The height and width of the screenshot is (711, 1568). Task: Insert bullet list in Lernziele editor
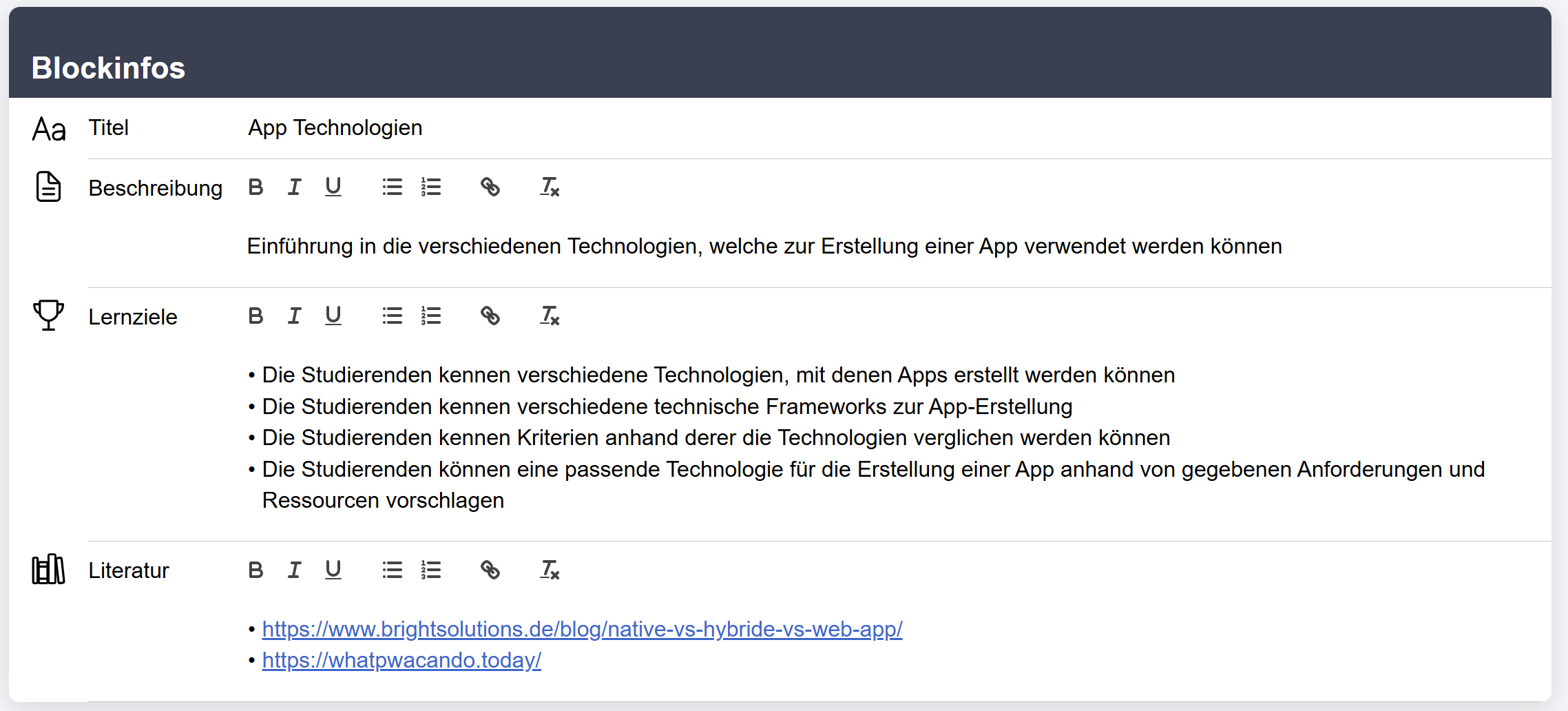tap(393, 316)
